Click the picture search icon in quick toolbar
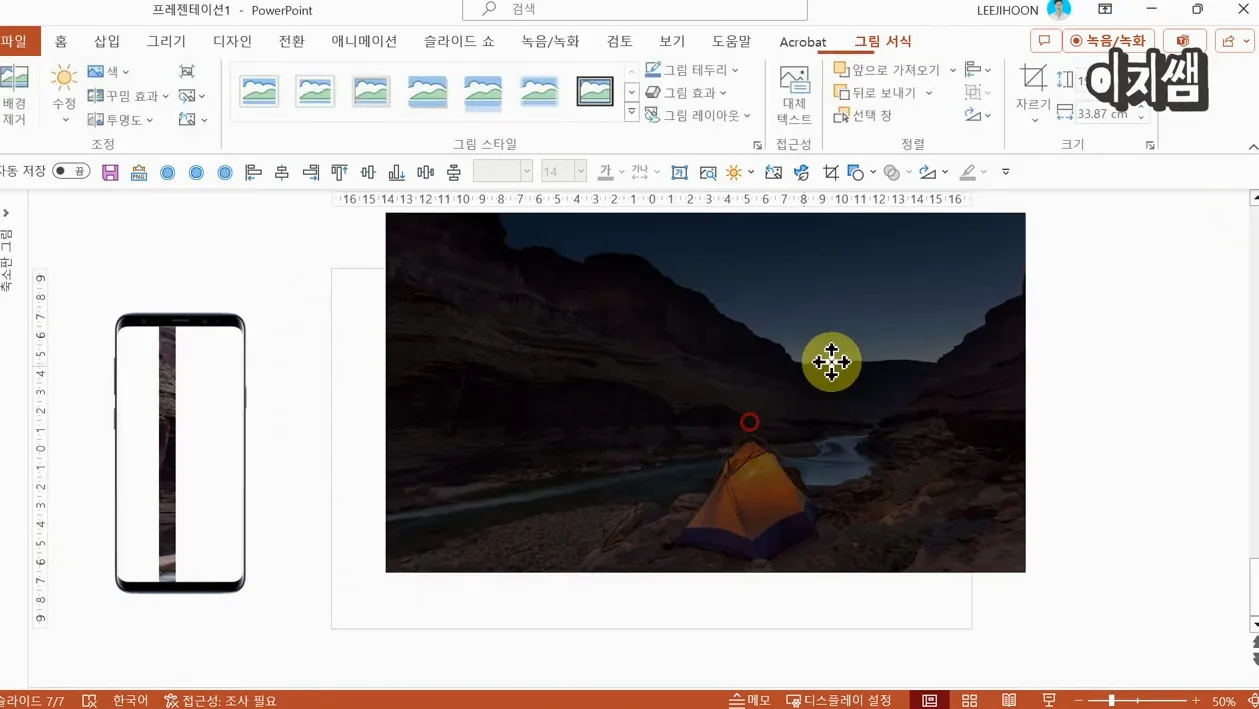Screen dimensions: 1259x709 point(708,172)
